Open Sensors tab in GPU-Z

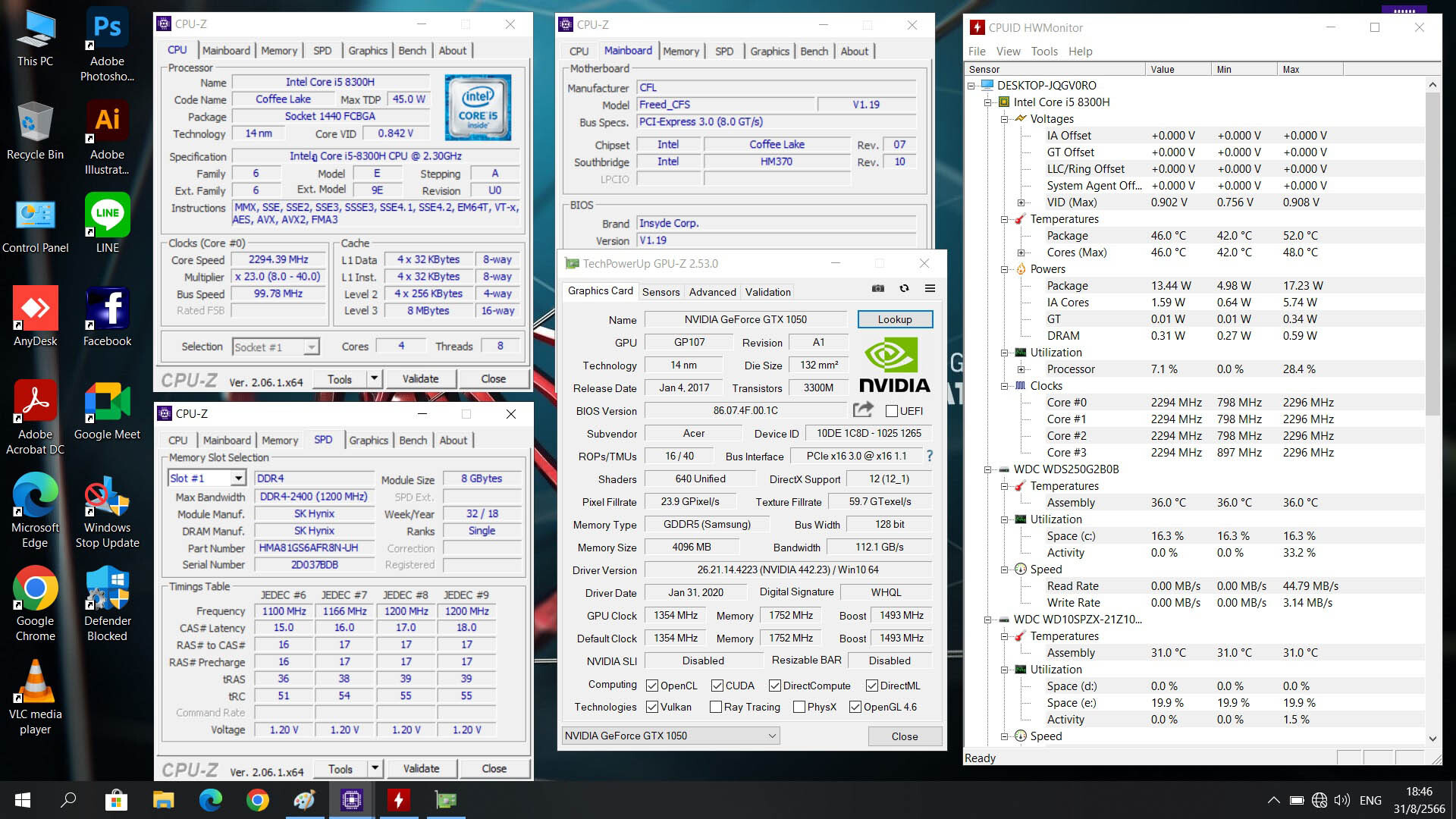tap(661, 292)
